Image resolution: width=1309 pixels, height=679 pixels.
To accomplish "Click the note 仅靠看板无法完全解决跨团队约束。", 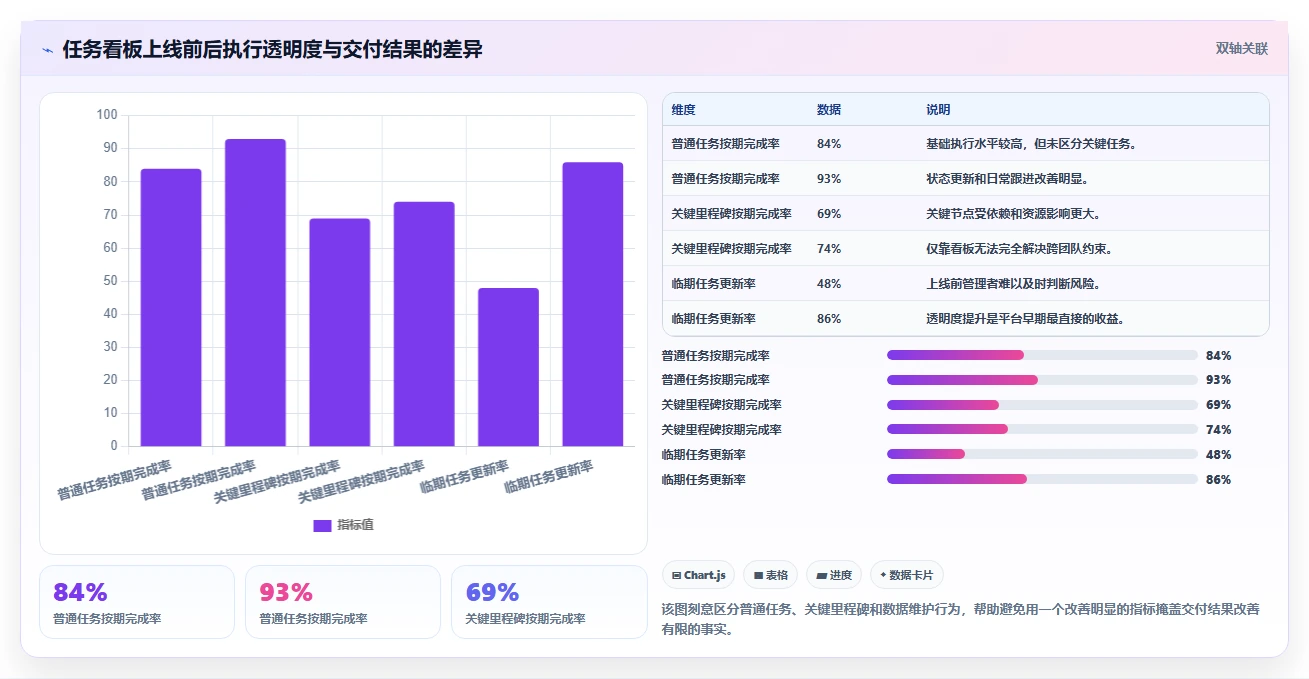I will coord(1020,249).
